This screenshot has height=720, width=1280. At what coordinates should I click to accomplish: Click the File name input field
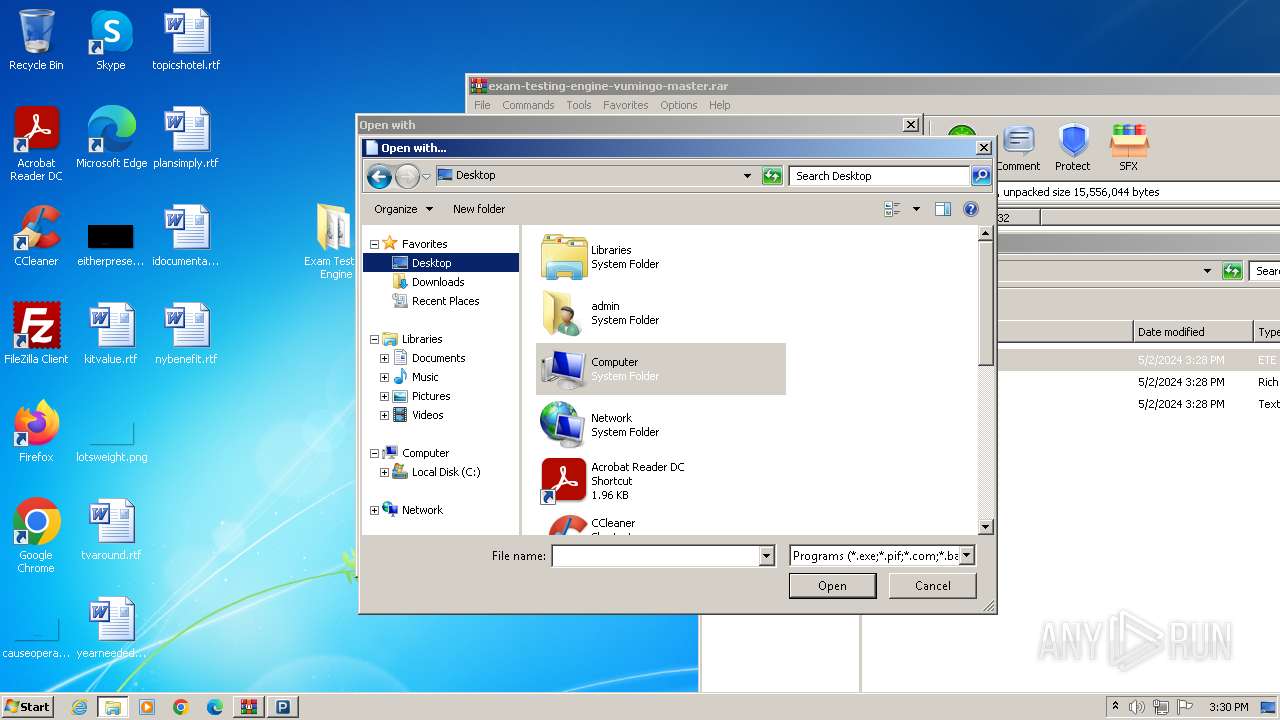[656, 556]
